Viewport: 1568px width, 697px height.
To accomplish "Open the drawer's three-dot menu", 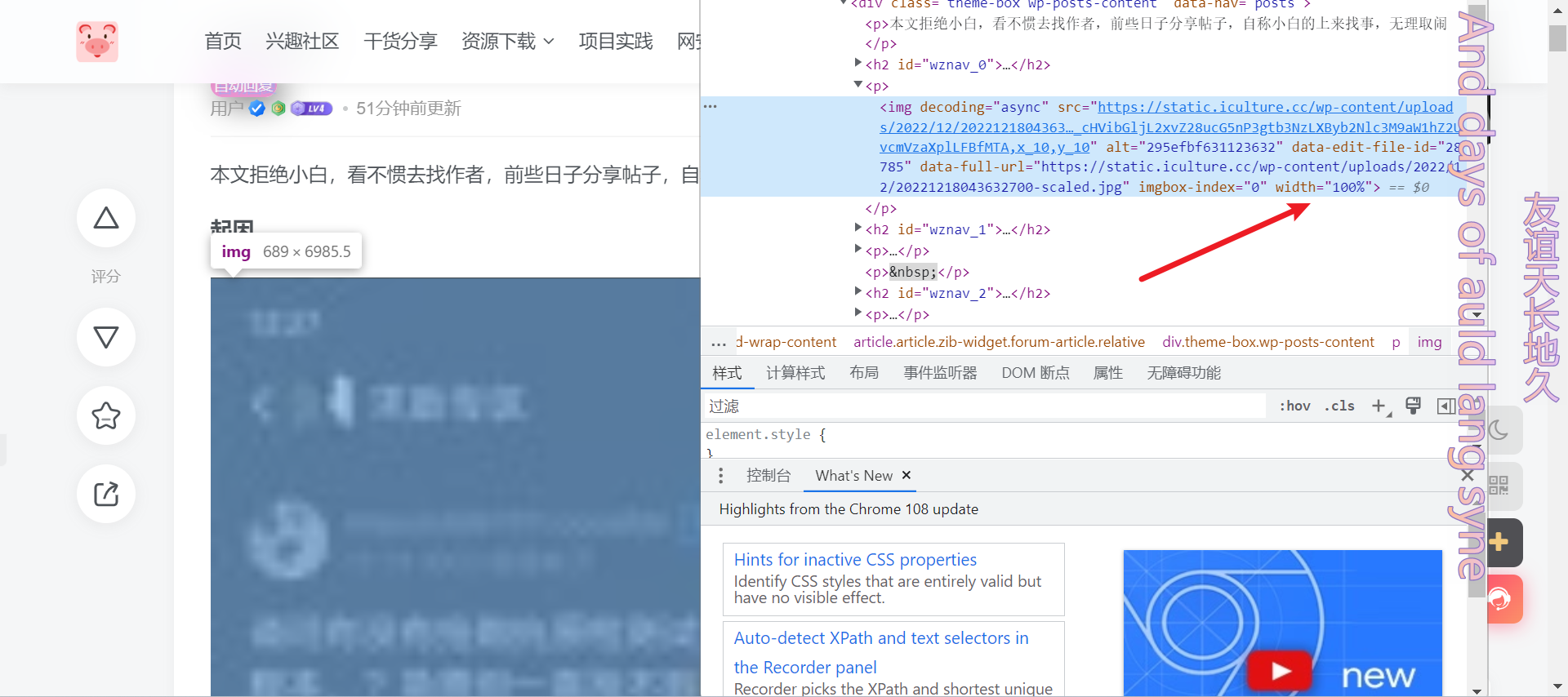I will tap(720, 475).
